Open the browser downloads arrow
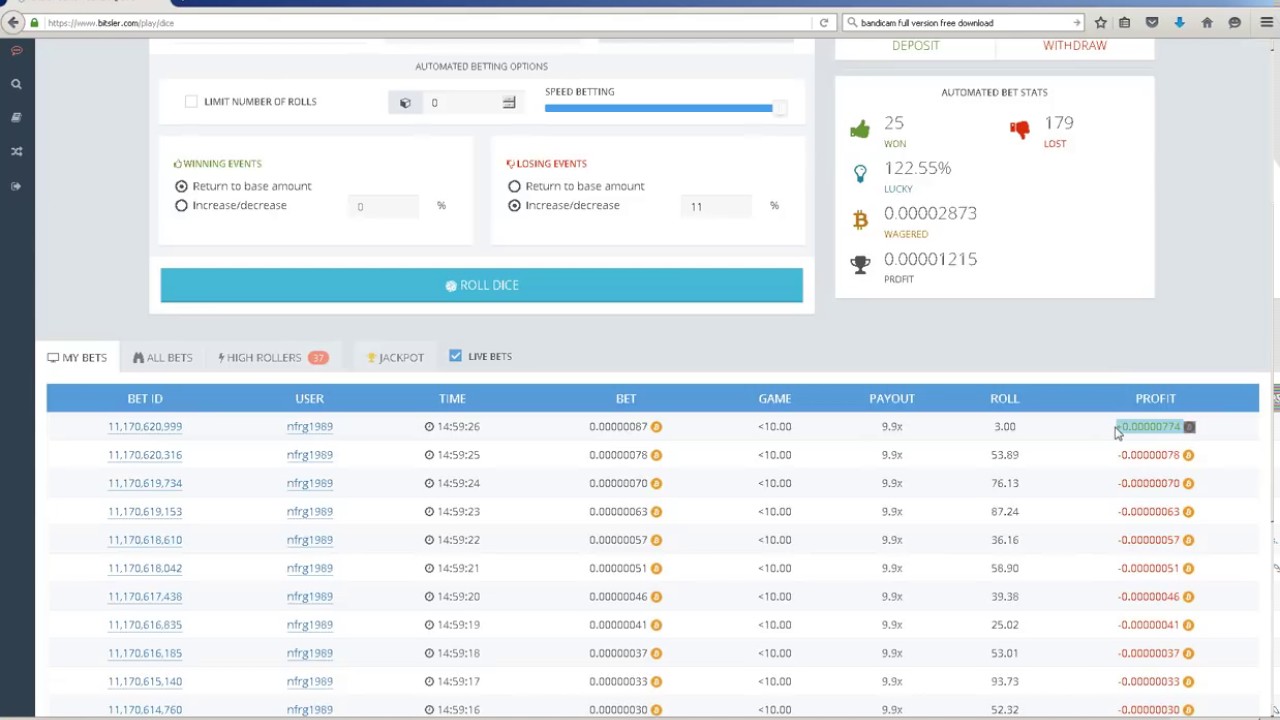 pos(1179,22)
